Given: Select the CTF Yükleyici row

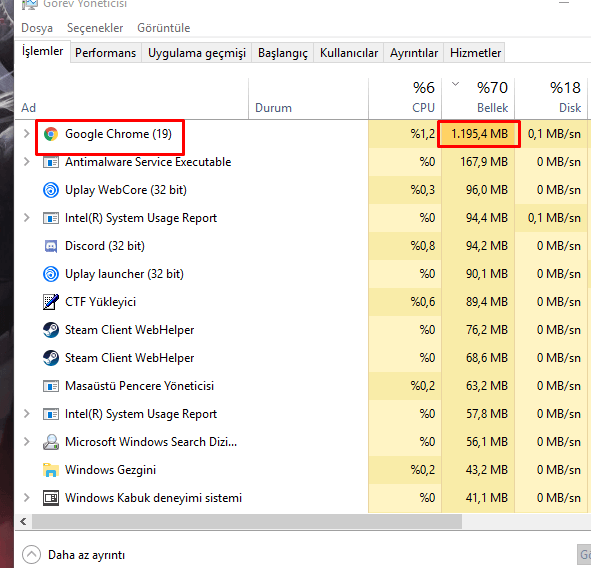Looking at the screenshot, I should point(302,302).
